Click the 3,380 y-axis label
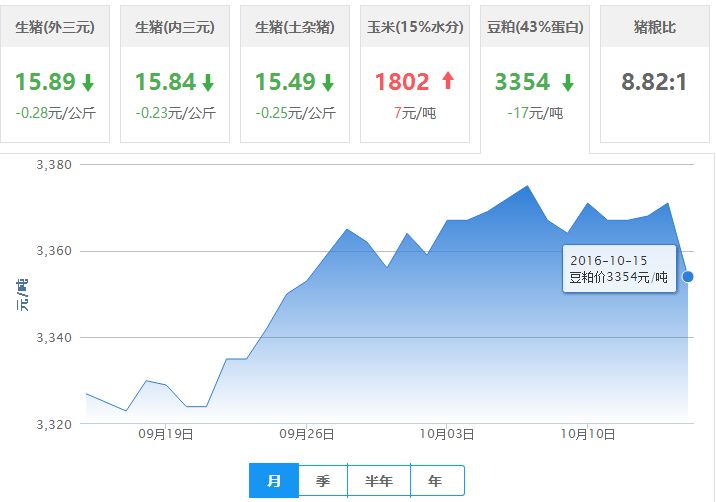This screenshot has height=502, width=716. [54, 165]
